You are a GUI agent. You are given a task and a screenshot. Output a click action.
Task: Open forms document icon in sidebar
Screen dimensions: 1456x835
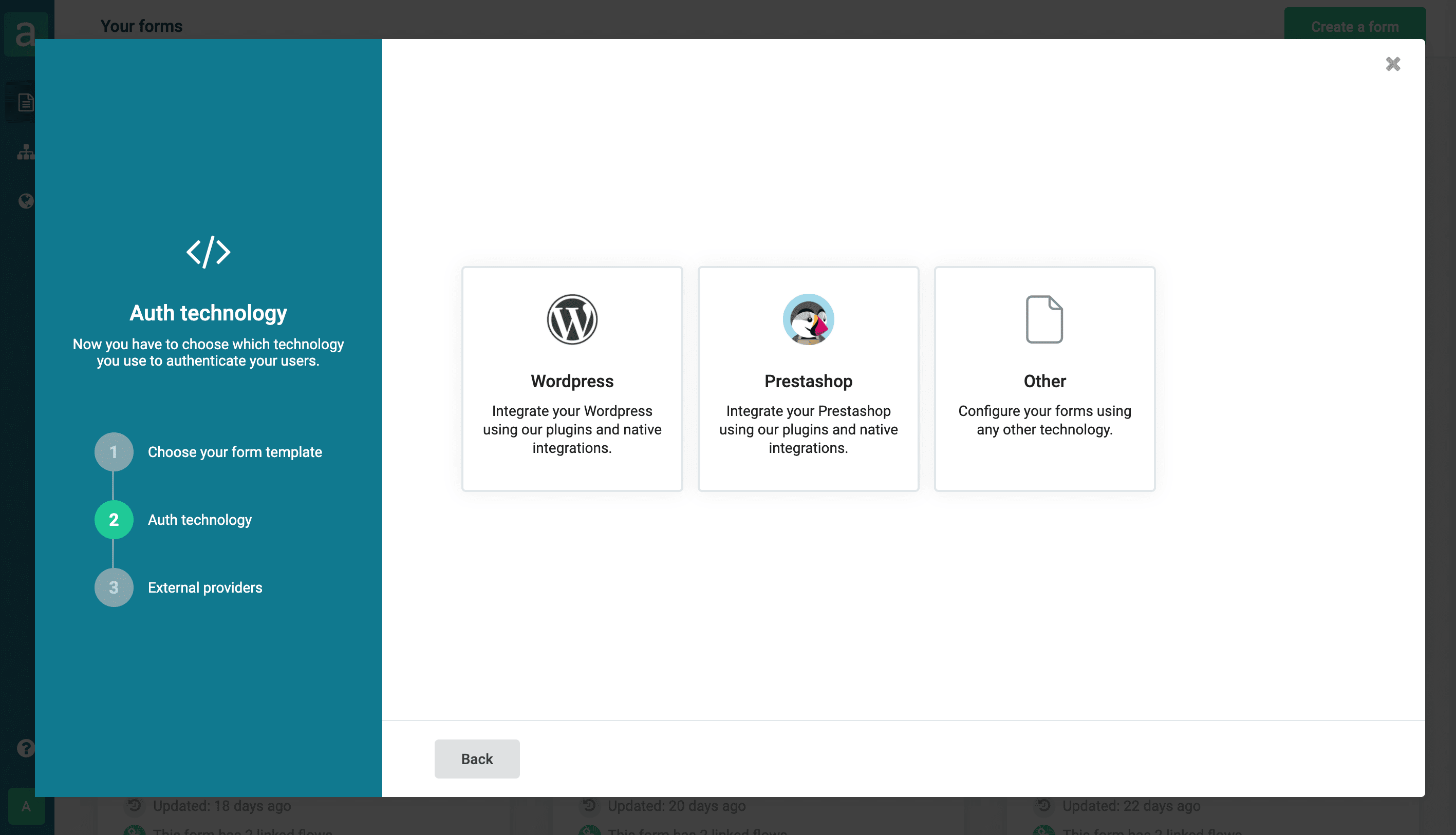coord(26,103)
